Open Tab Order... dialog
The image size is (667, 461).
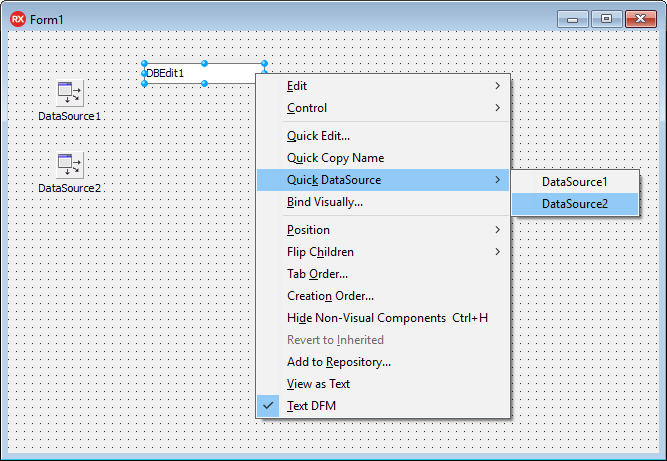(x=383, y=274)
